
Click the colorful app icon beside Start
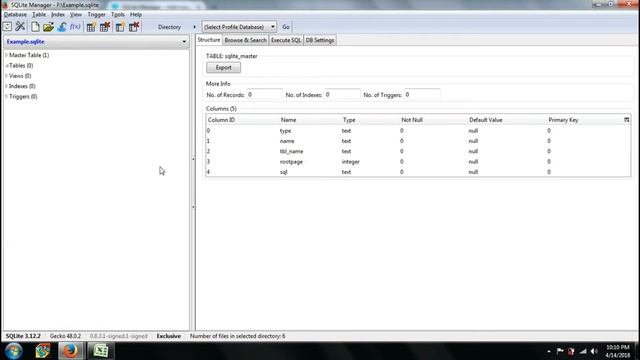point(43,351)
